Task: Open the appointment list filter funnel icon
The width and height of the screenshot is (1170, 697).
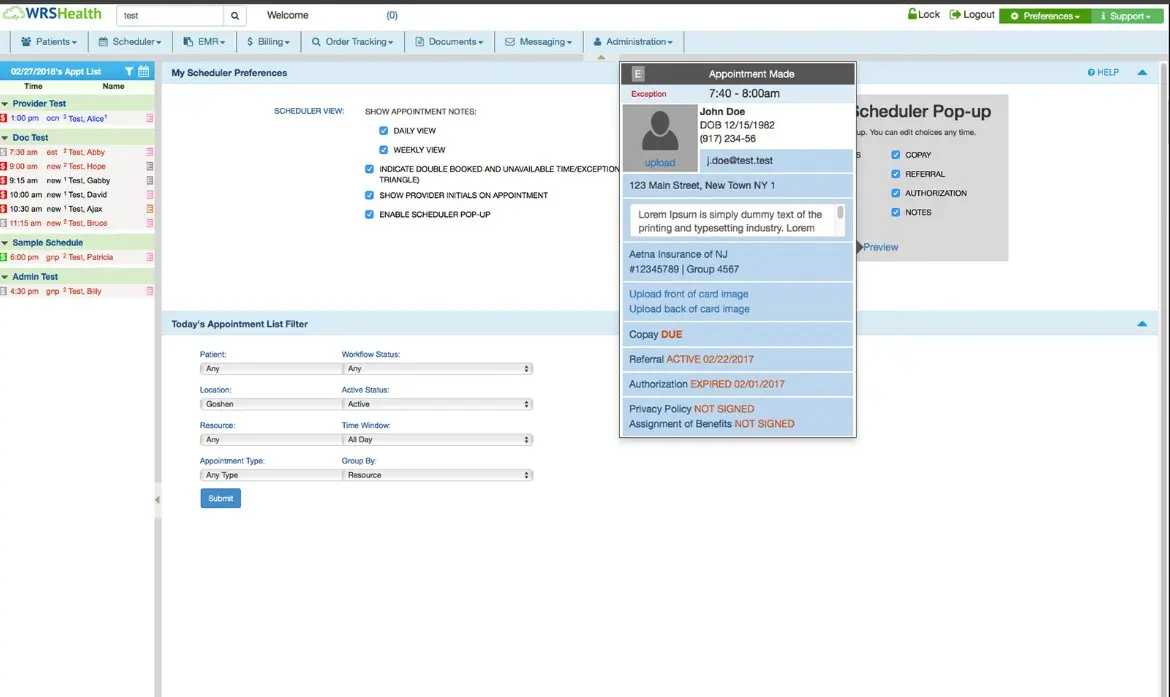Action: [x=129, y=72]
